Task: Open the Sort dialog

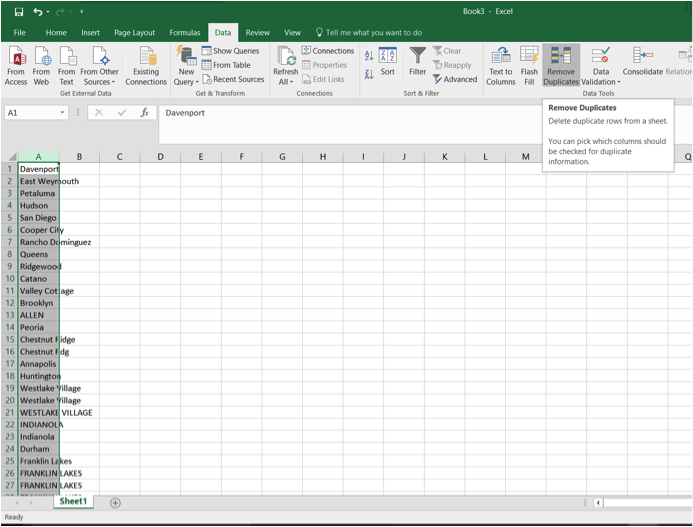Action: (x=388, y=61)
